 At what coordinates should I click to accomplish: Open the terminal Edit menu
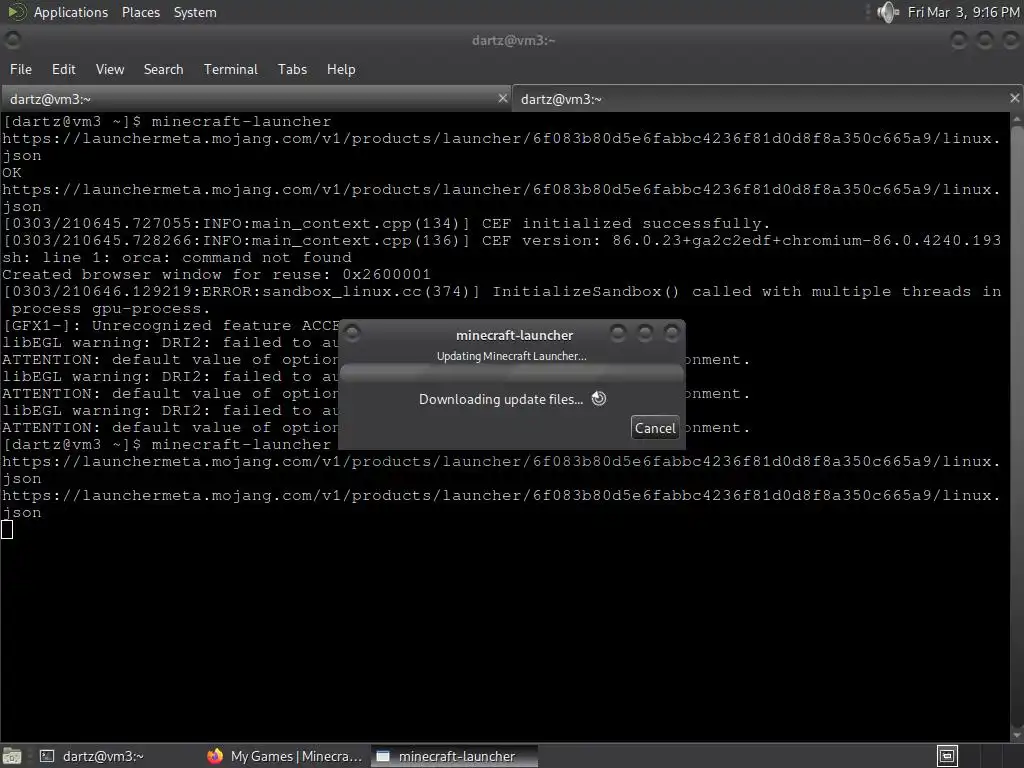click(63, 69)
